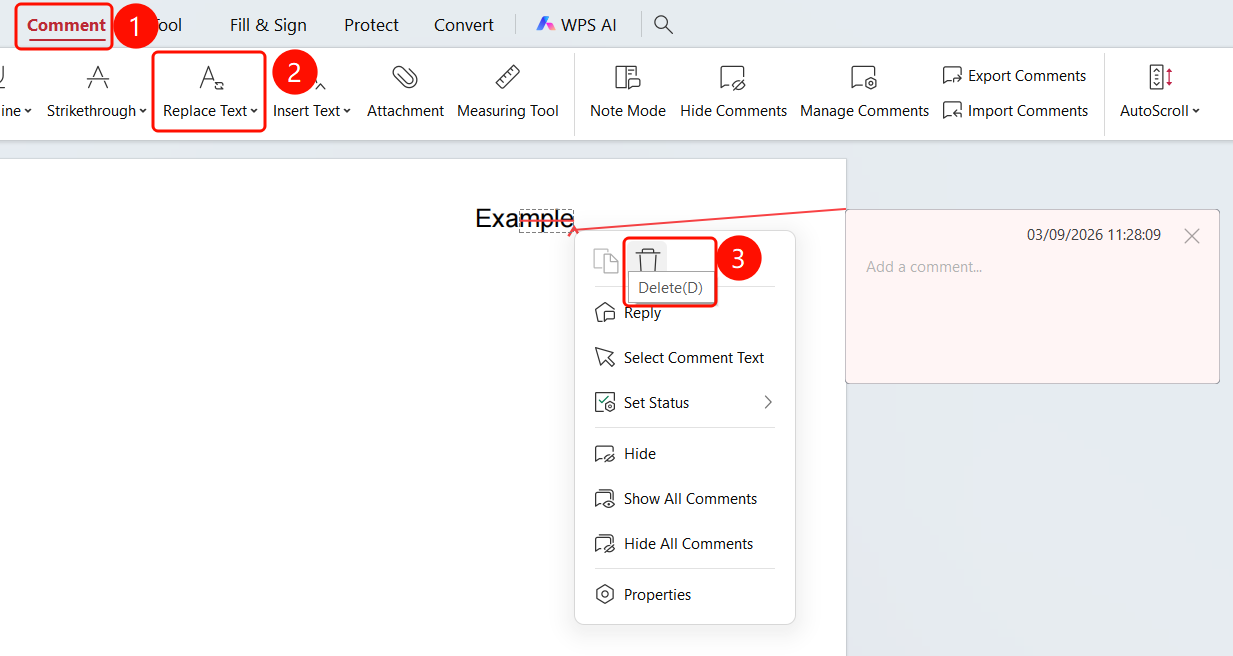Click the trash Delete icon in context menu
This screenshot has height=656, width=1233.
pyautogui.click(x=648, y=261)
